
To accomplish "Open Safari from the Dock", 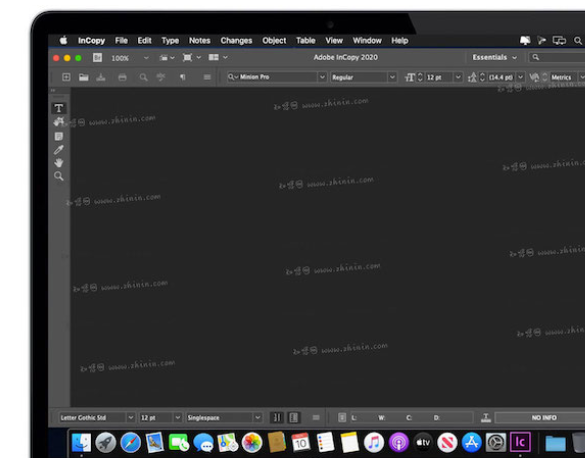I will [x=130, y=443].
